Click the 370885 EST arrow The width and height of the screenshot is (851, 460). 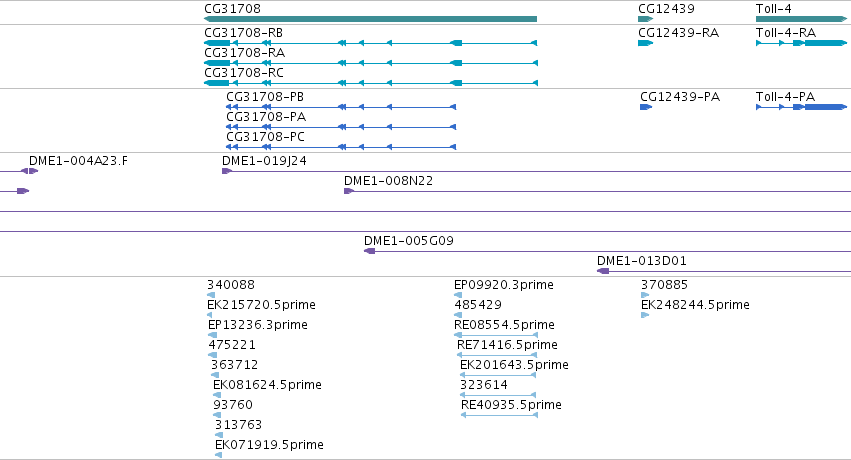point(645,295)
